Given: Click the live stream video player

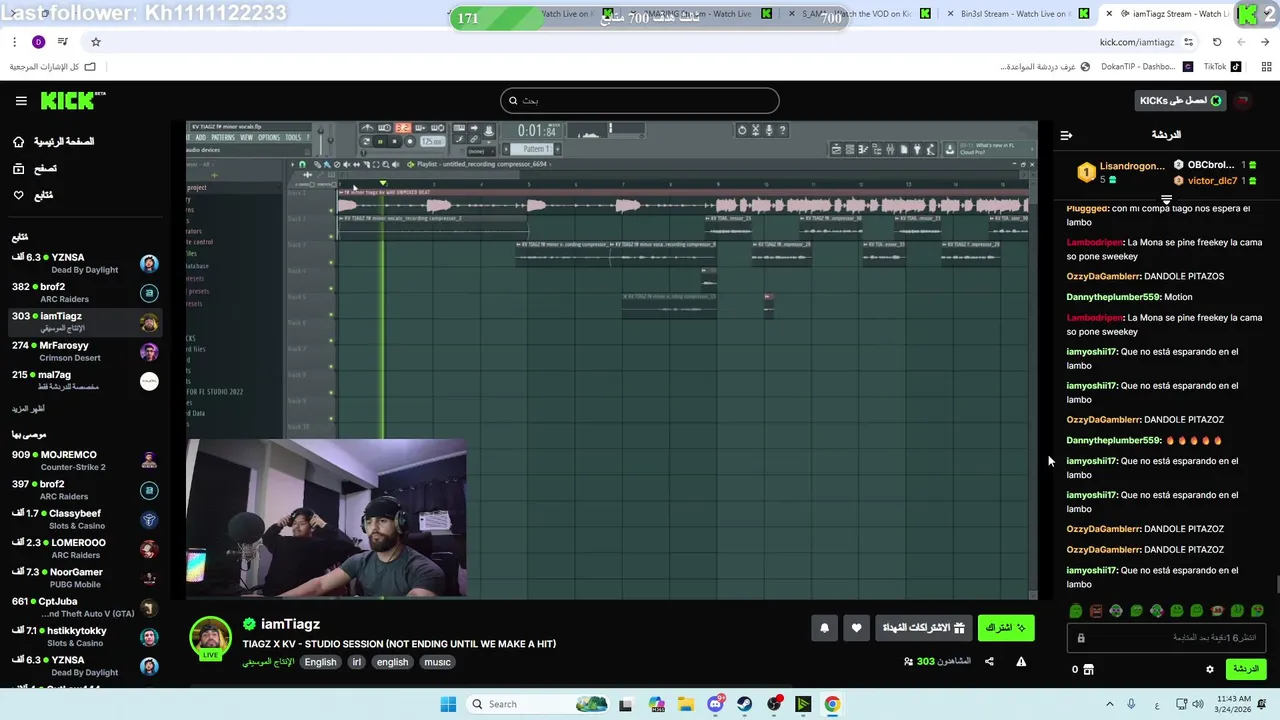Looking at the screenshot, I should point(612,360).
